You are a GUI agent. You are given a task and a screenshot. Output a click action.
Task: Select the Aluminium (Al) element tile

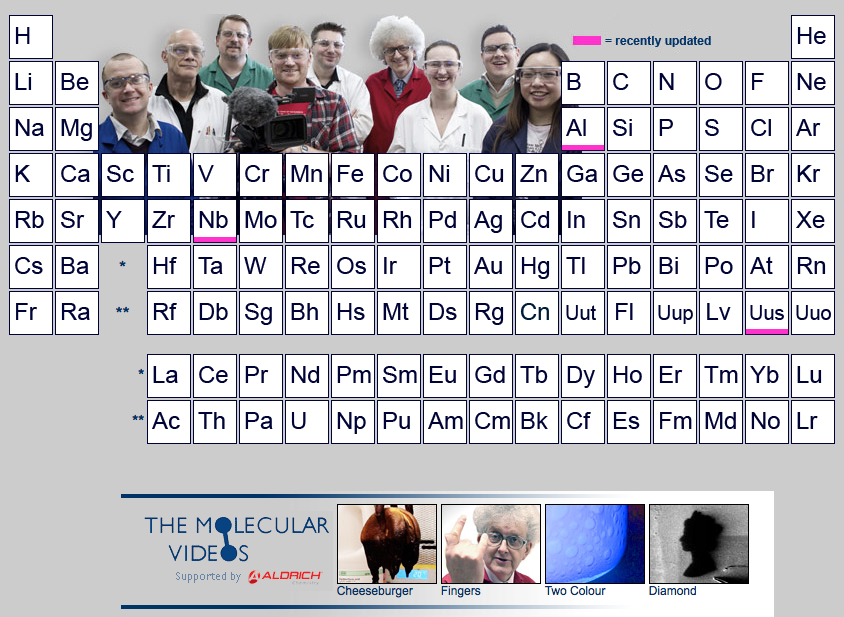click(582, 128)
